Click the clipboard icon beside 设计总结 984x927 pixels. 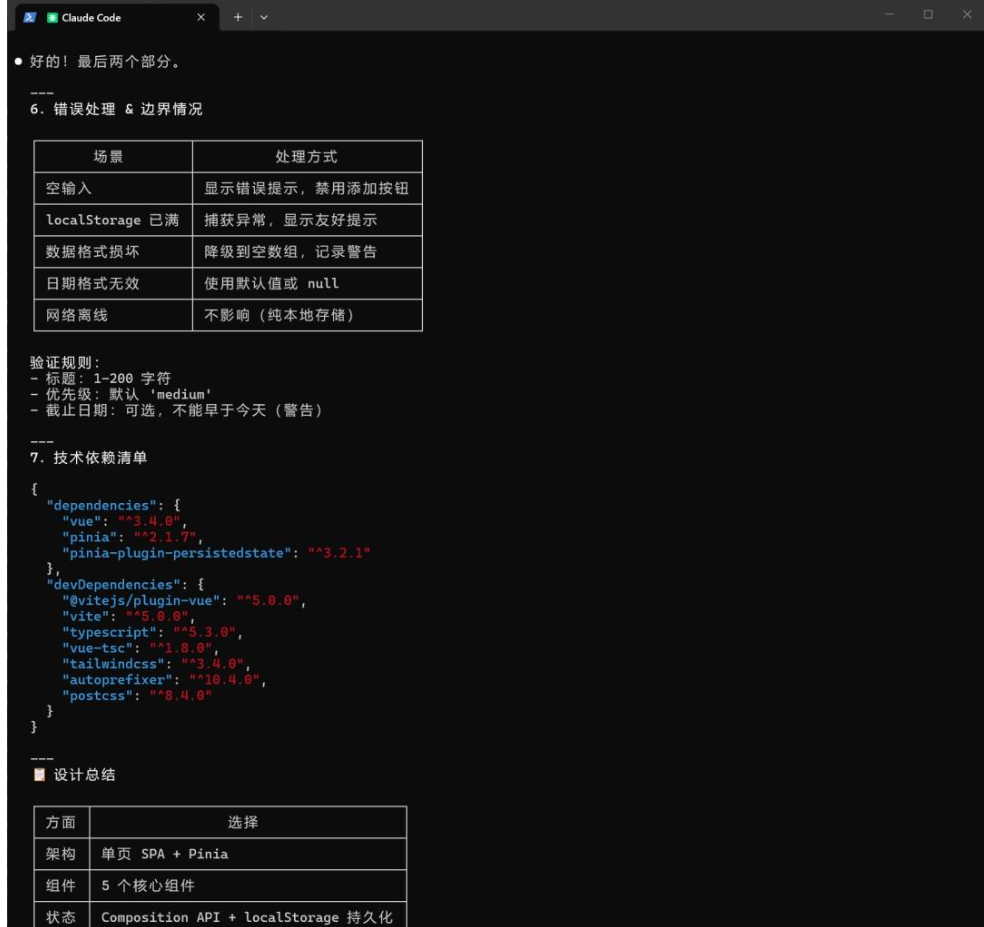[x=39, y=774]
